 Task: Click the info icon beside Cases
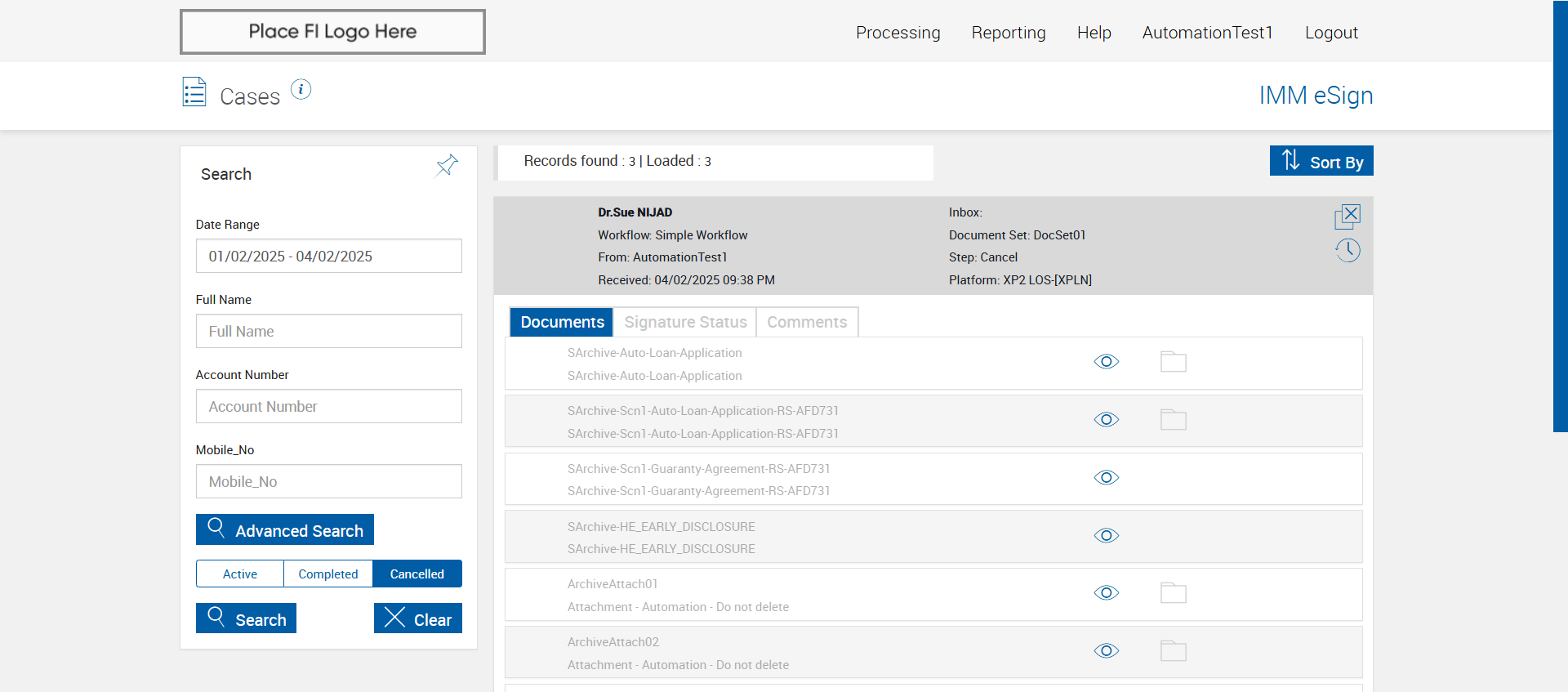301,89
